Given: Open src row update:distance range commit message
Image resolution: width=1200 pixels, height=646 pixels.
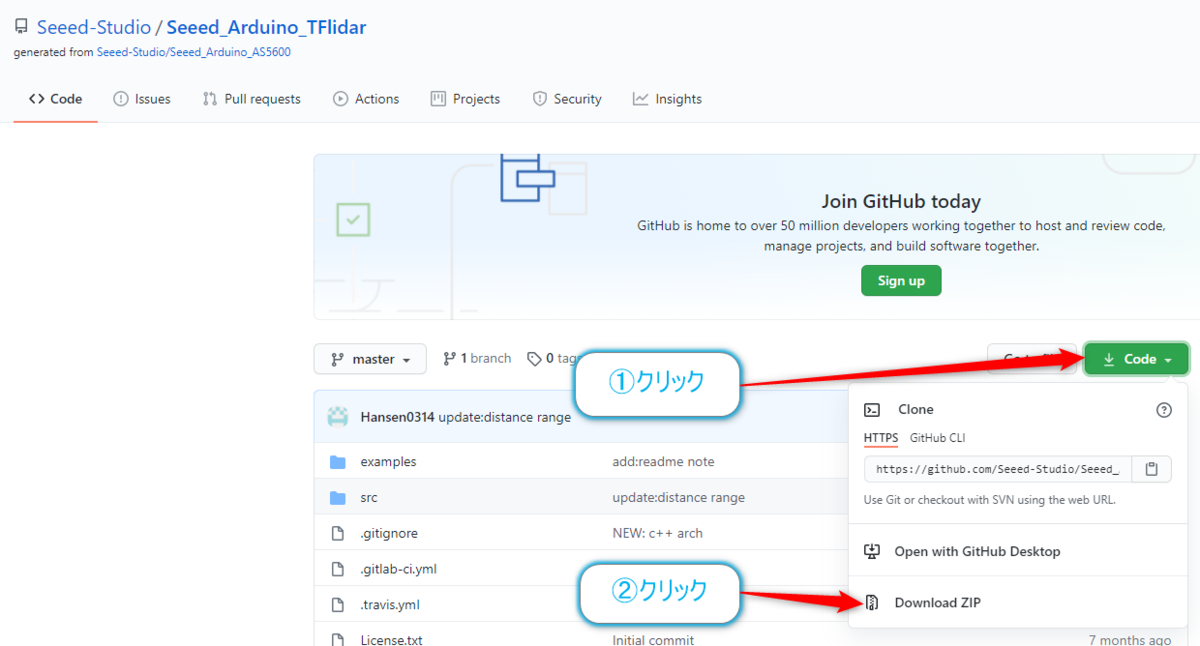Looking at the screenshot, I should (678, 497).
